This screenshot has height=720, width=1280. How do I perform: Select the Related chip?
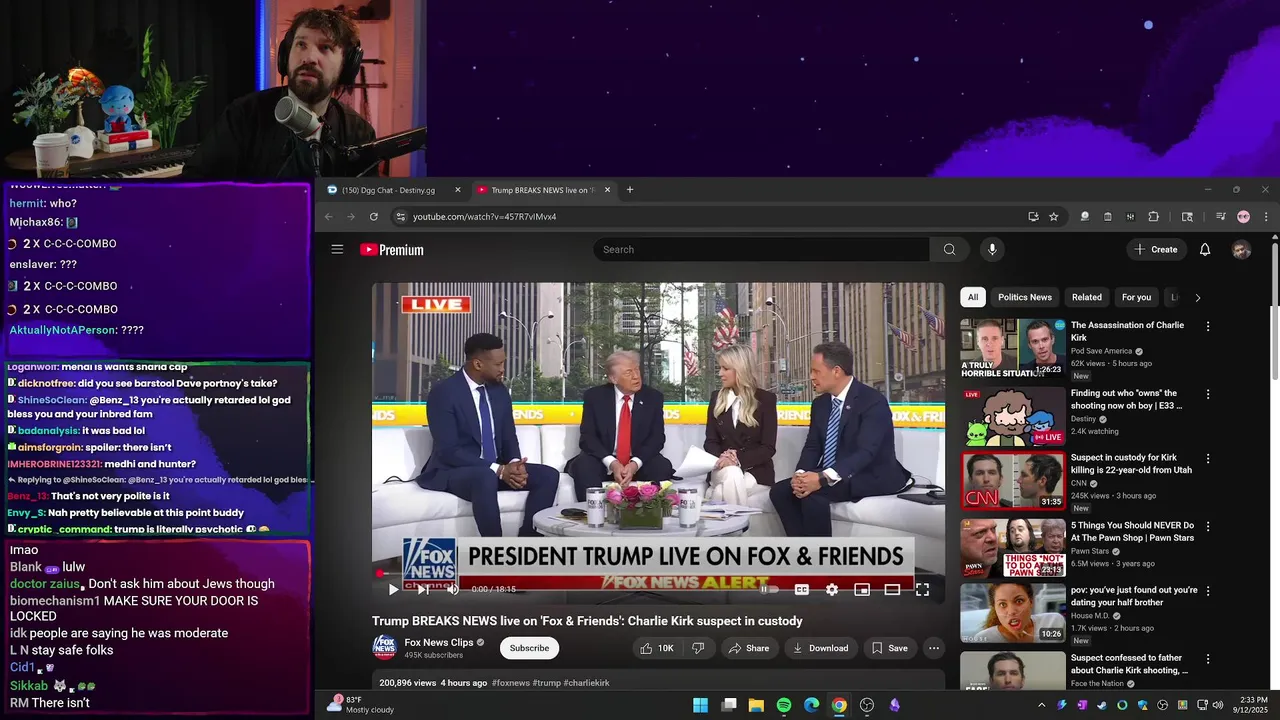[x=1087, y=297]
